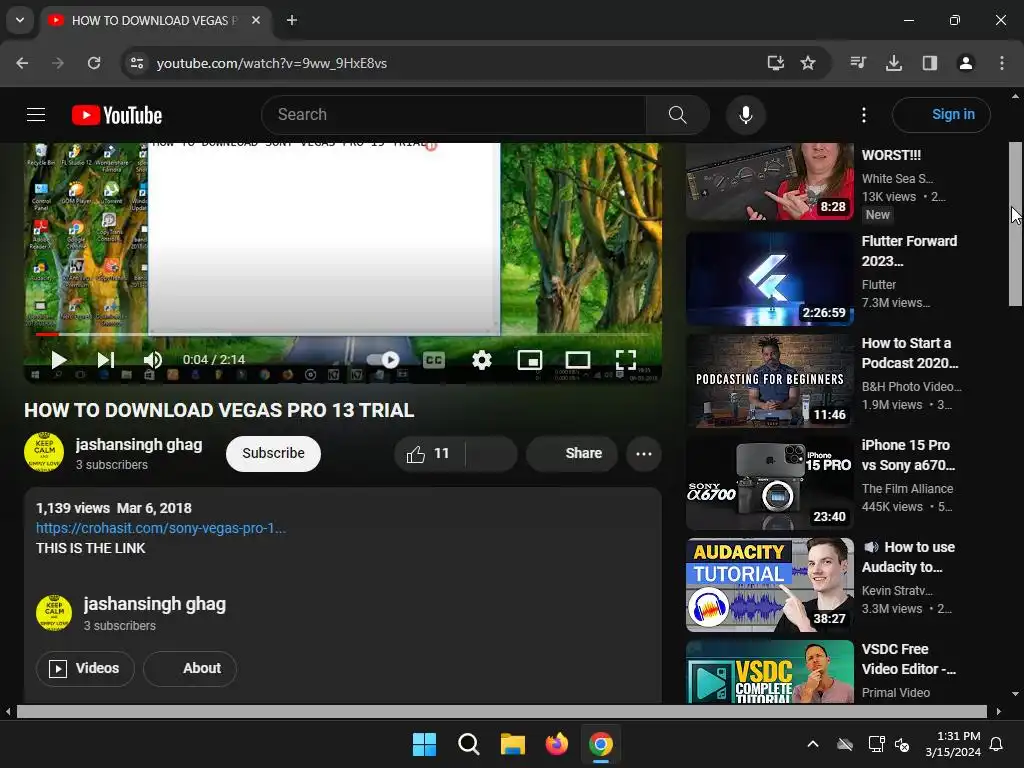Open player settings gear

(x=481, y=360)
